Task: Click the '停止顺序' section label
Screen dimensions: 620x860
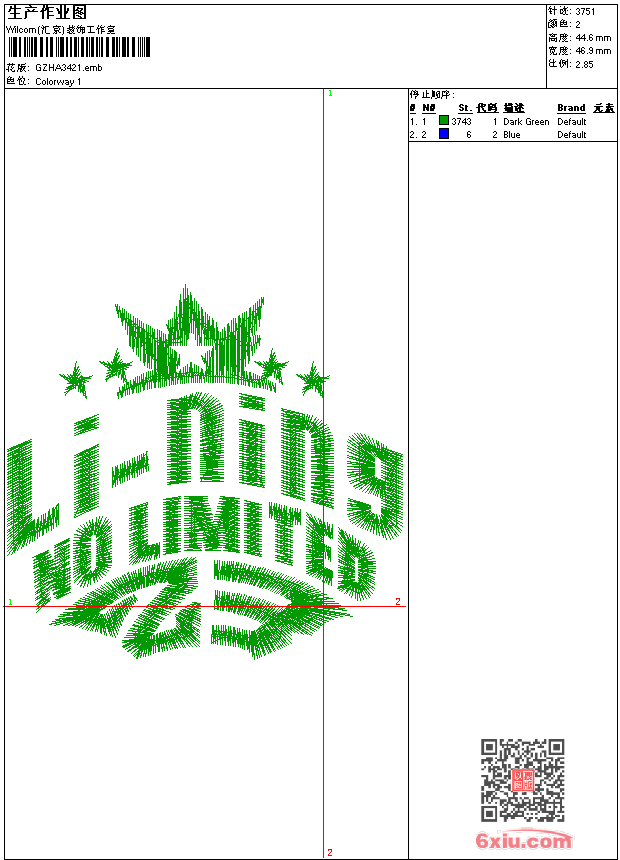Action: point(432,95)
